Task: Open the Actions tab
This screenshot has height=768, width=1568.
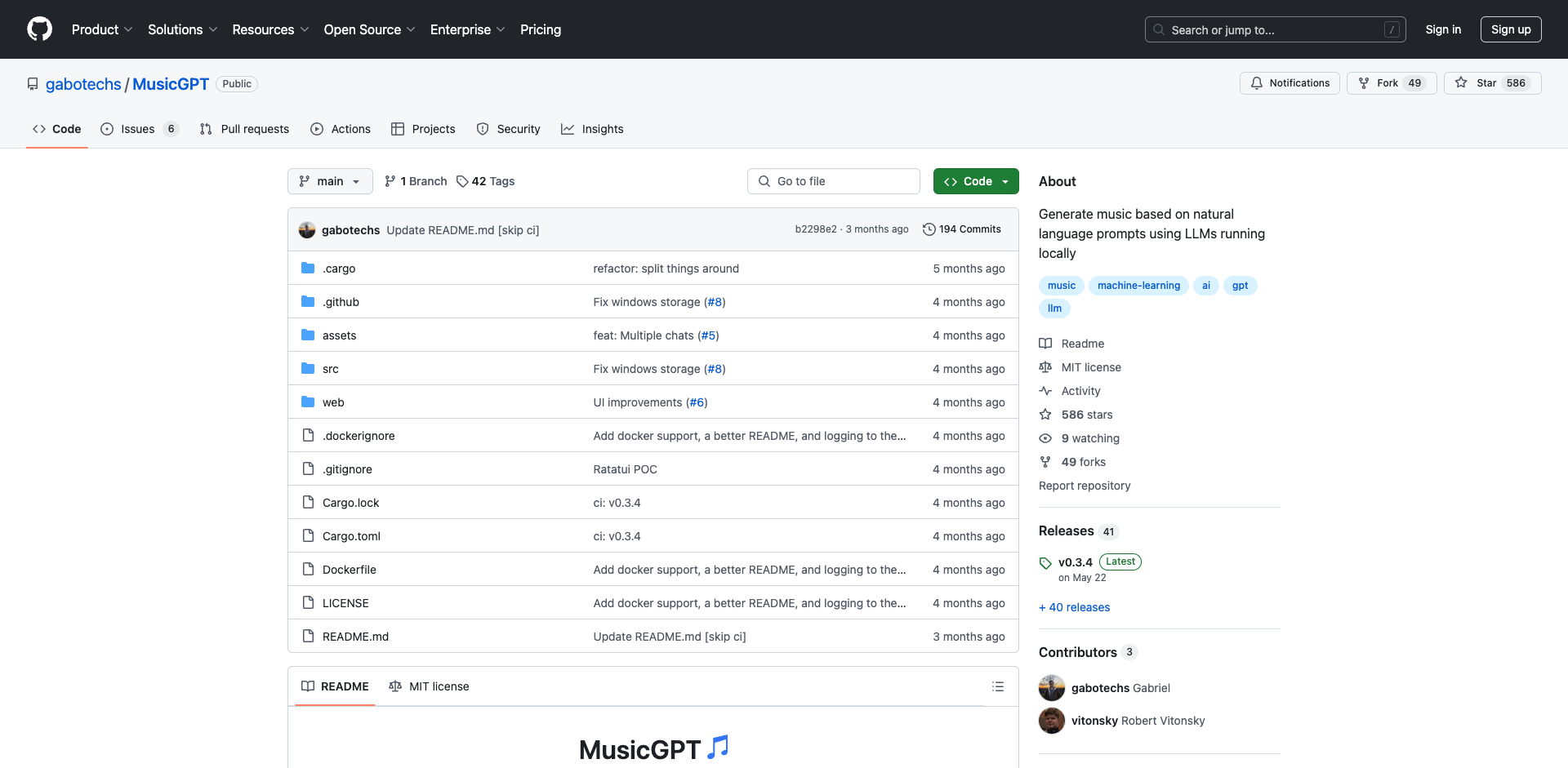Action: pos(341,129)
